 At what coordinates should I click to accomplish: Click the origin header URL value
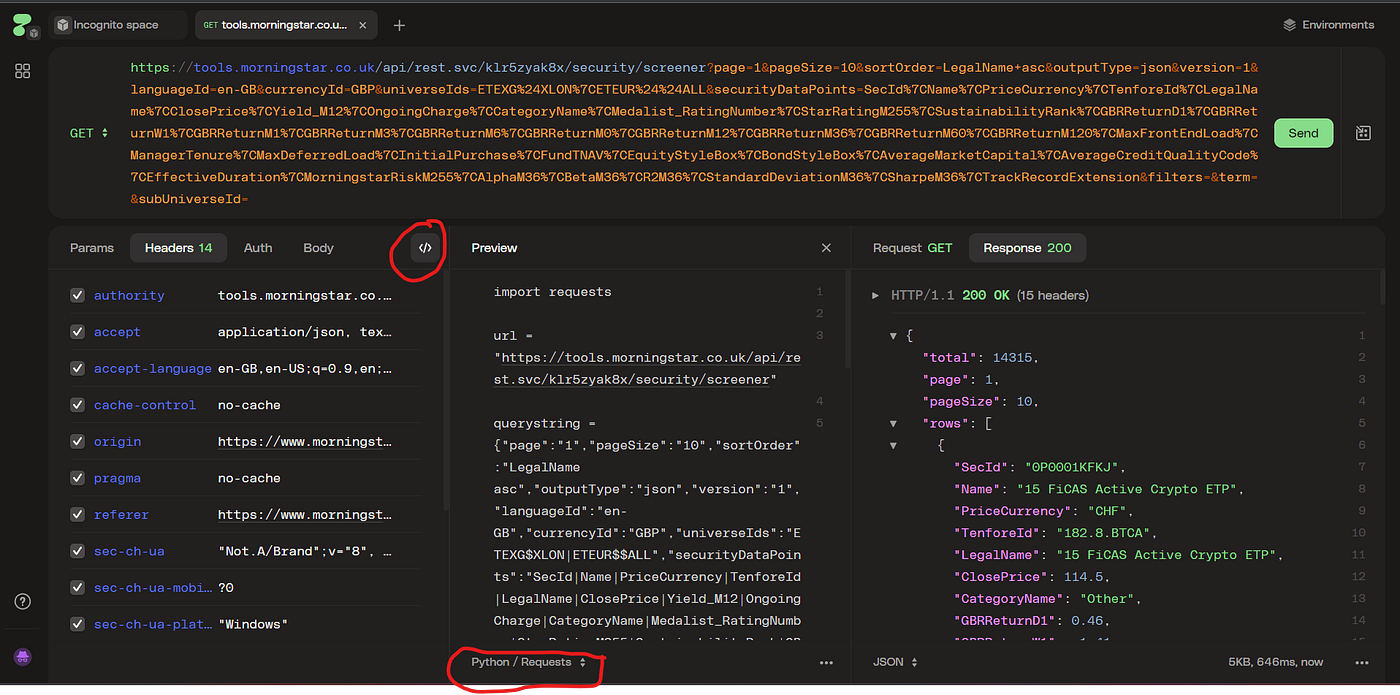click(x=305, y=442)
